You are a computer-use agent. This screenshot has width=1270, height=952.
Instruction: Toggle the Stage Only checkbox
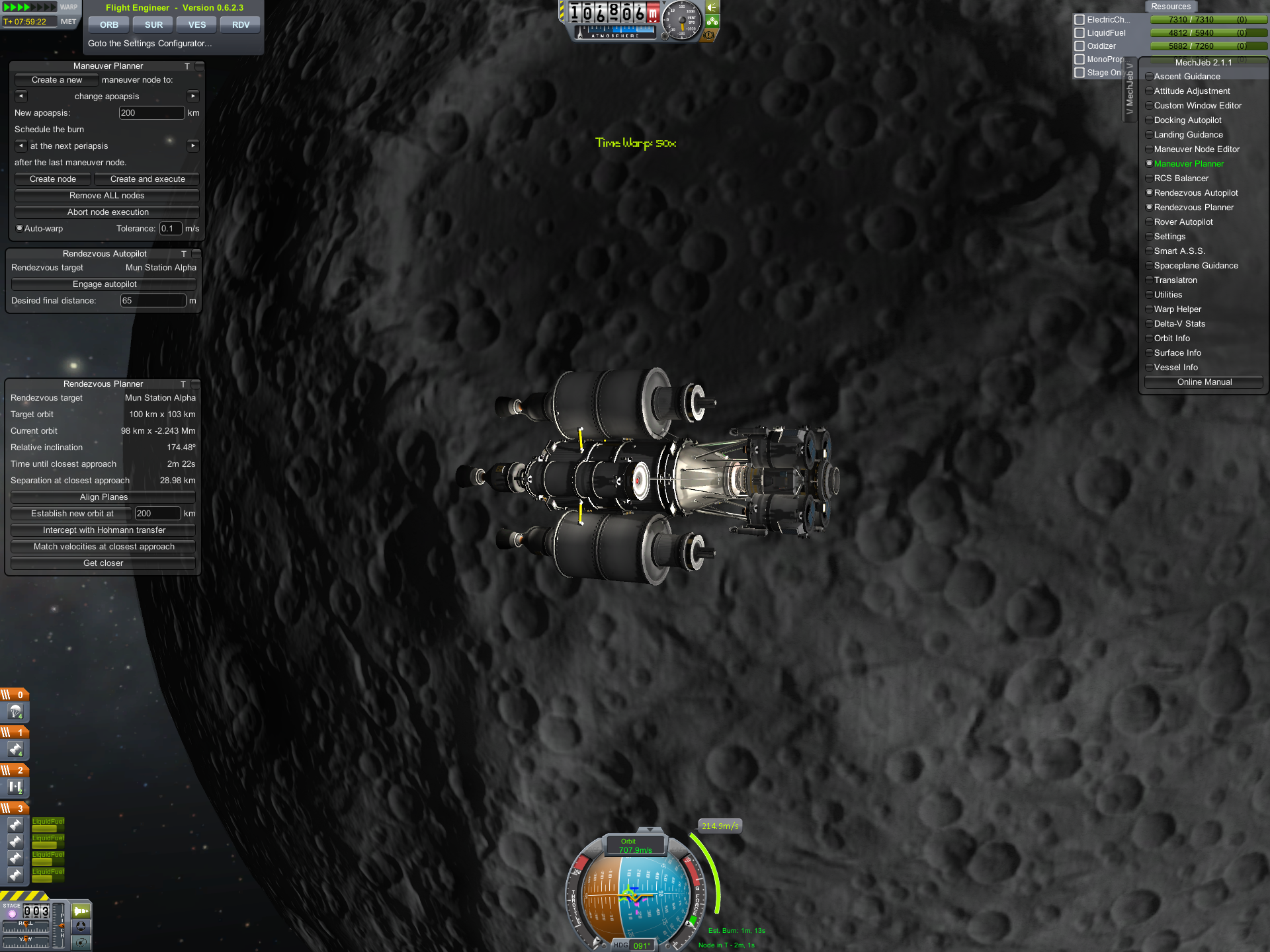1079,73
